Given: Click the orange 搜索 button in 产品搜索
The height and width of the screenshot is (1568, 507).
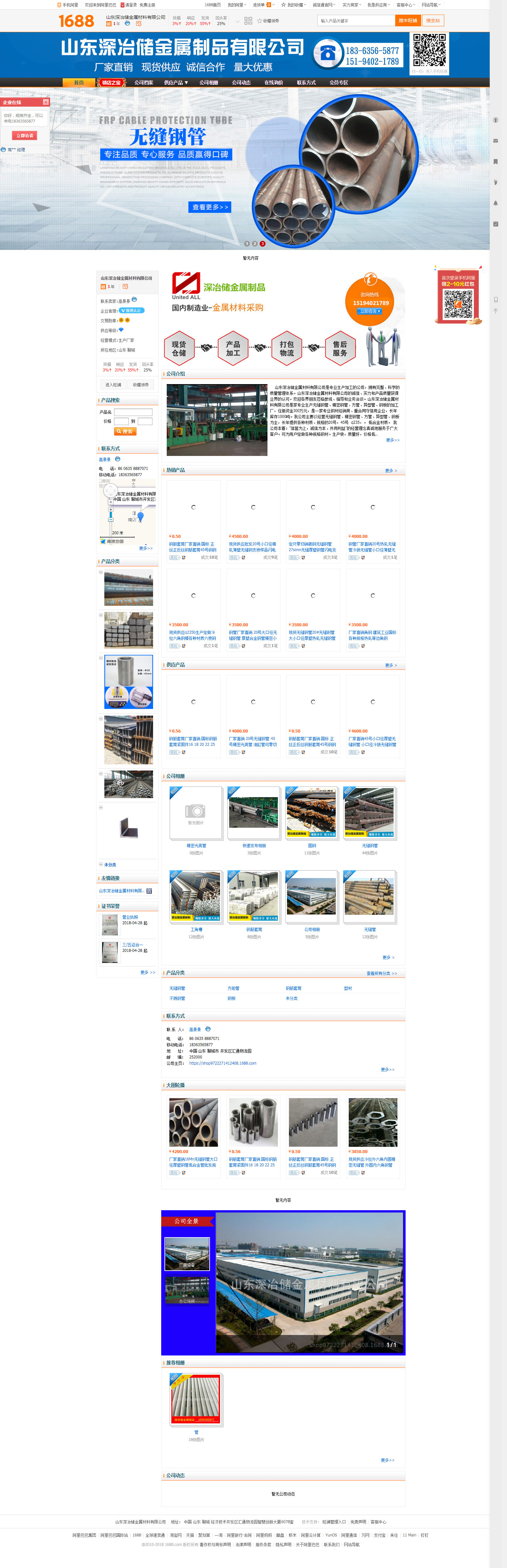Looking at the screenshot, I should click(x=125, y=432).
